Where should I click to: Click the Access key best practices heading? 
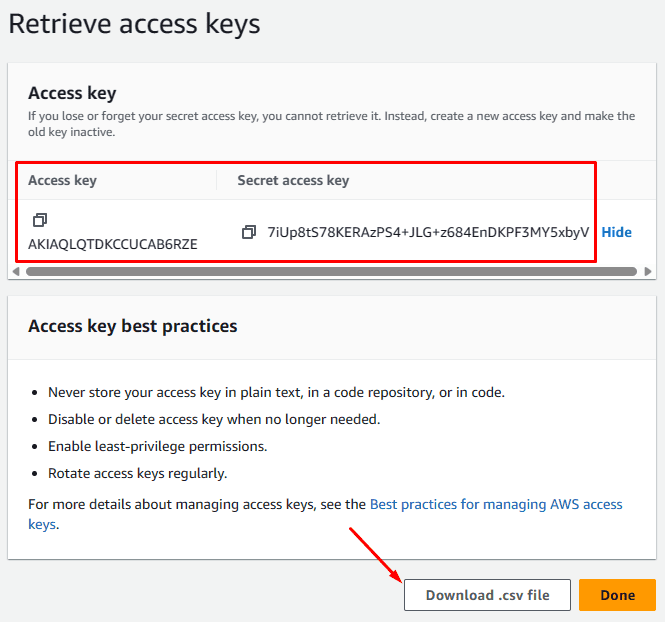[132, 326]
